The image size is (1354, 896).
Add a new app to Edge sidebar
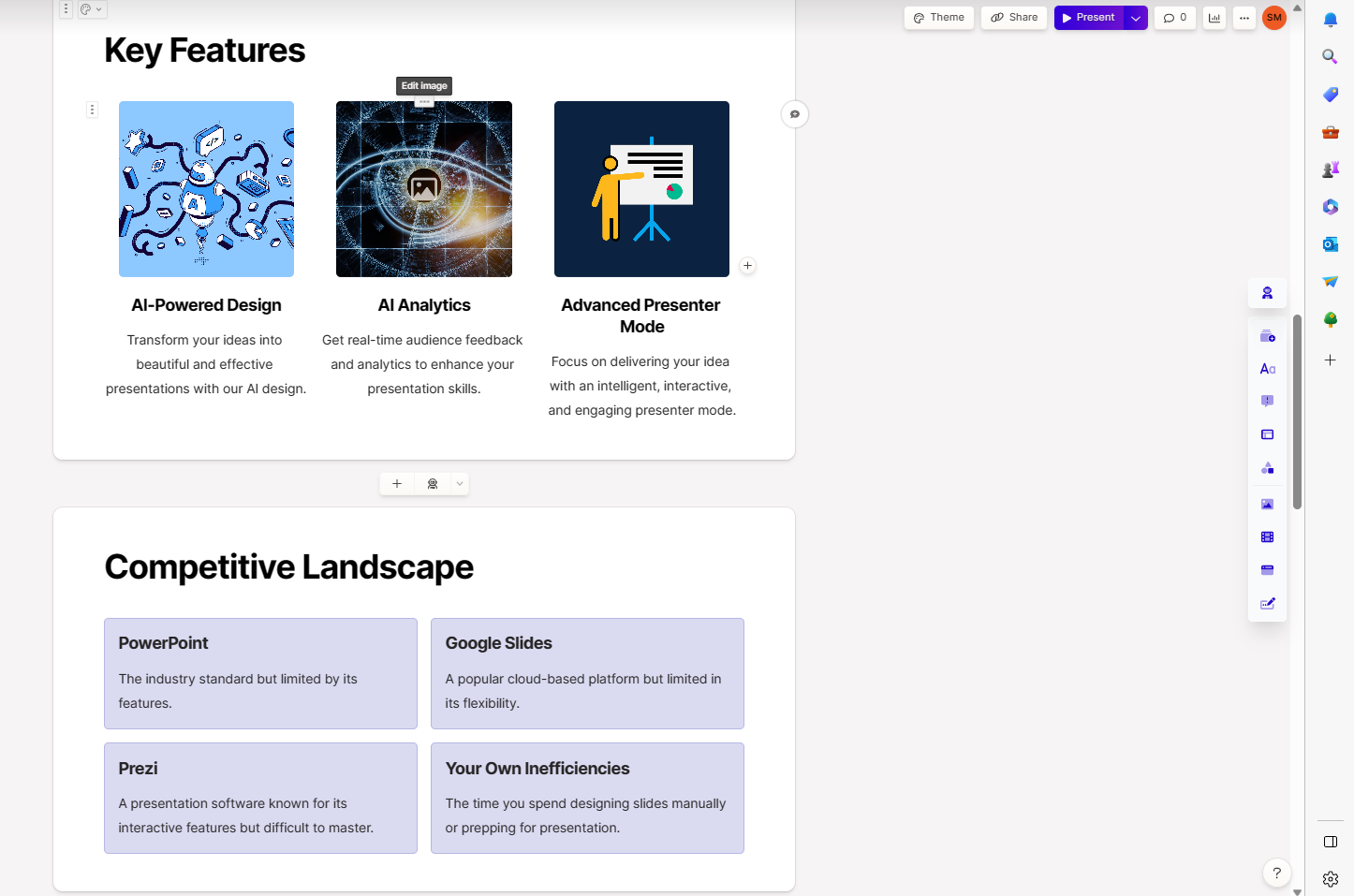click(1330, 360)
